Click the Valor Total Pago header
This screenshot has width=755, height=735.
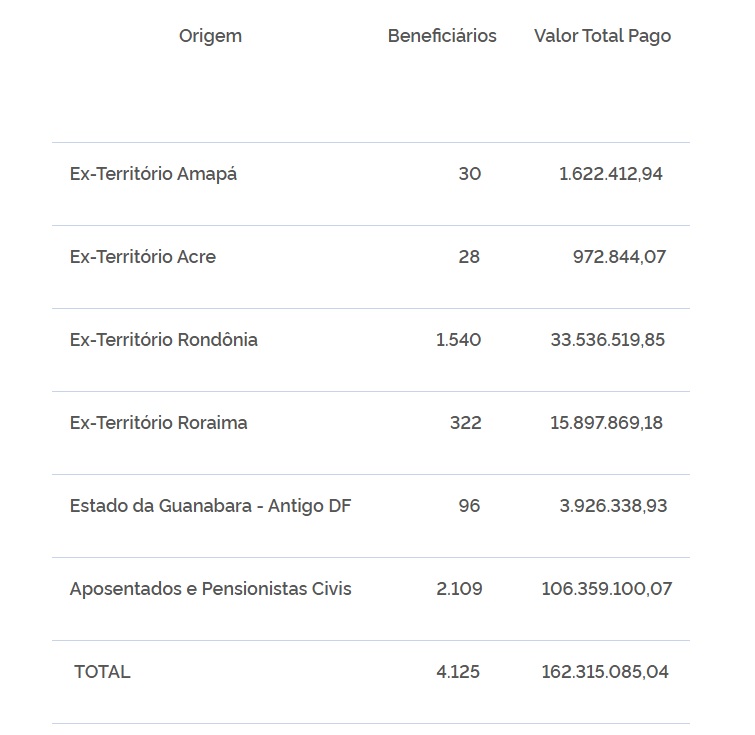pos(602,36)
